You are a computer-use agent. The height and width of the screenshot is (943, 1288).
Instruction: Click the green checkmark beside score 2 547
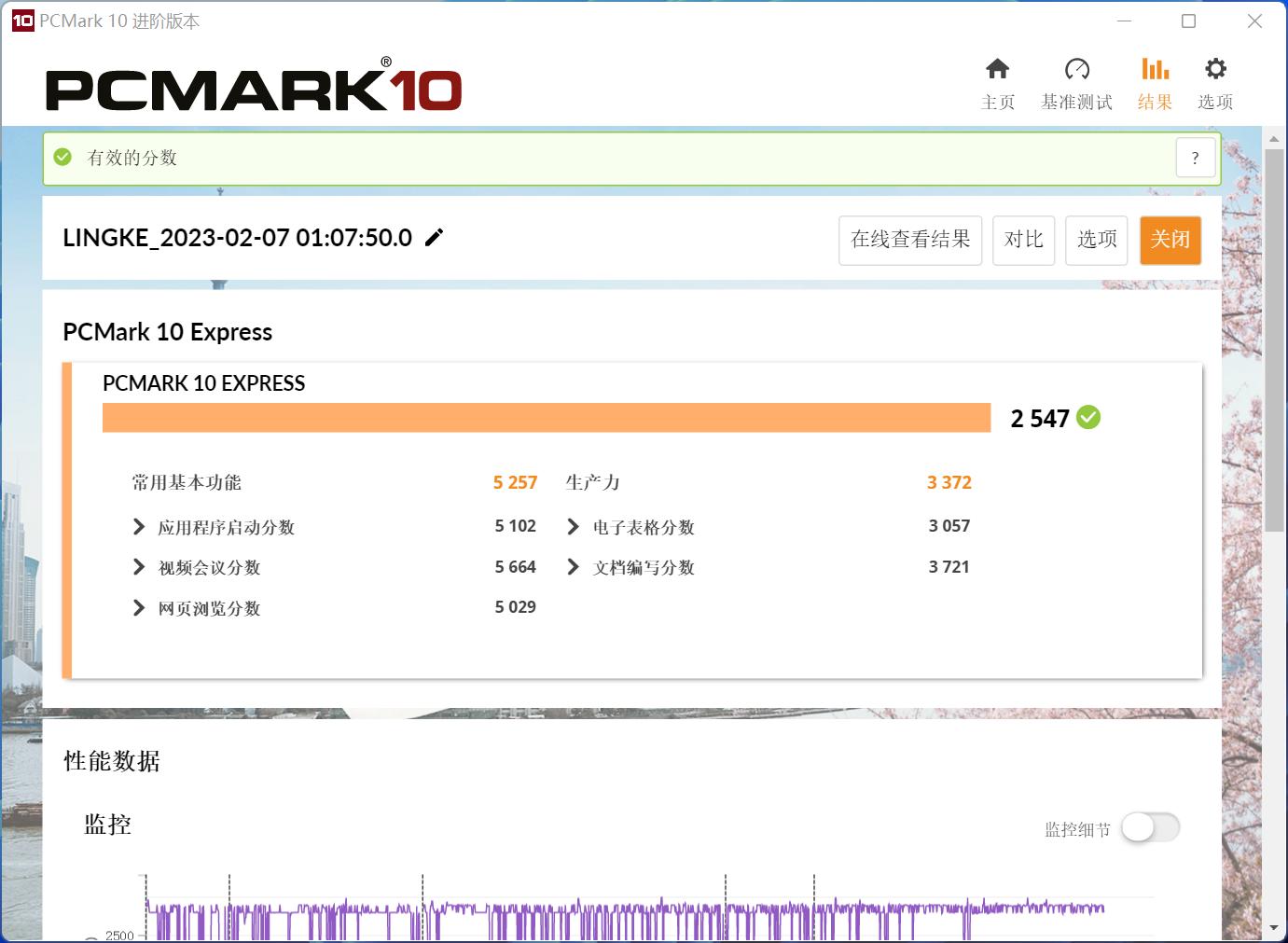[1087, 418]
